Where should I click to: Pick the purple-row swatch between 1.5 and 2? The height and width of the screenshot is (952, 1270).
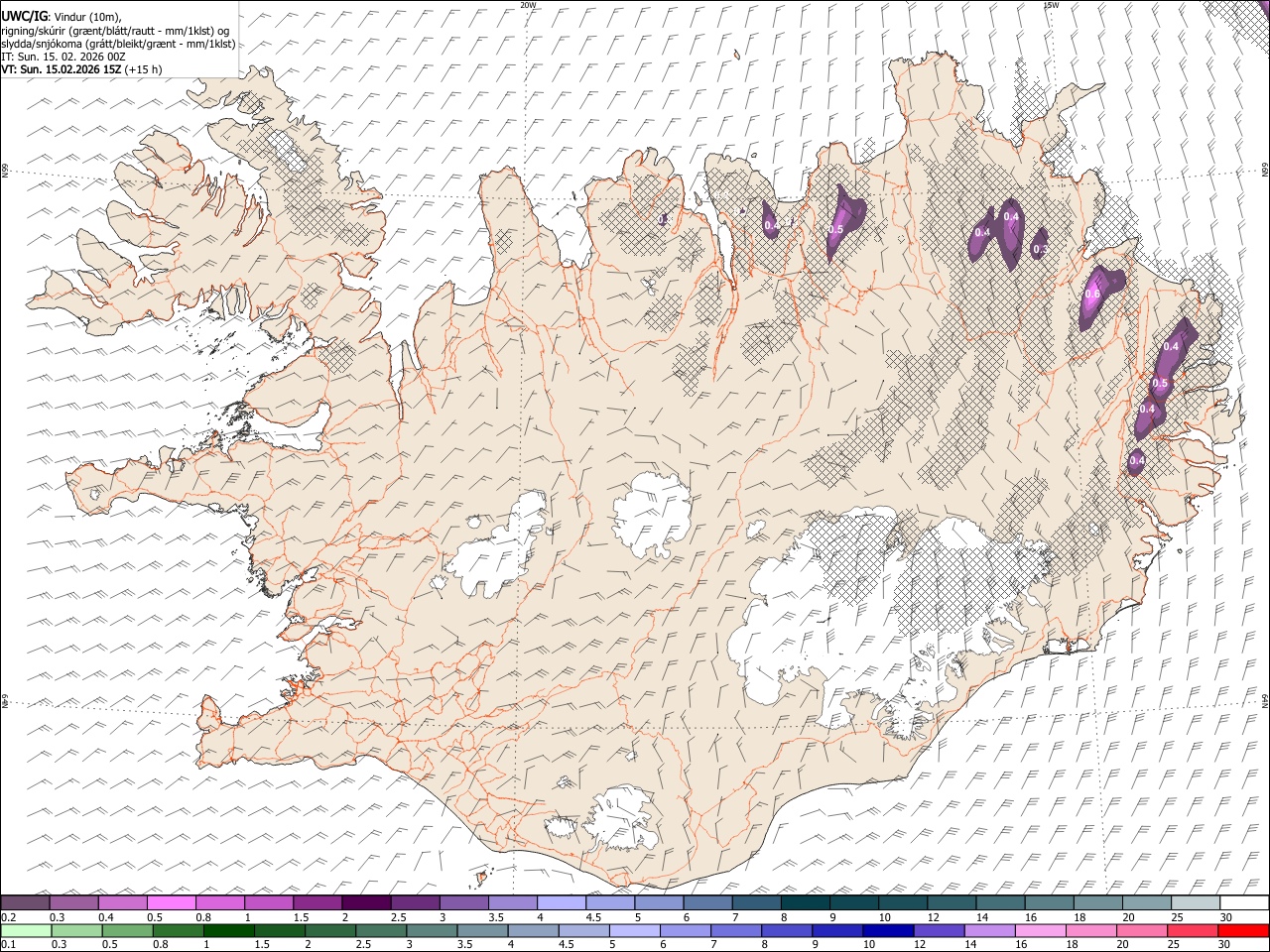(317, 902)
